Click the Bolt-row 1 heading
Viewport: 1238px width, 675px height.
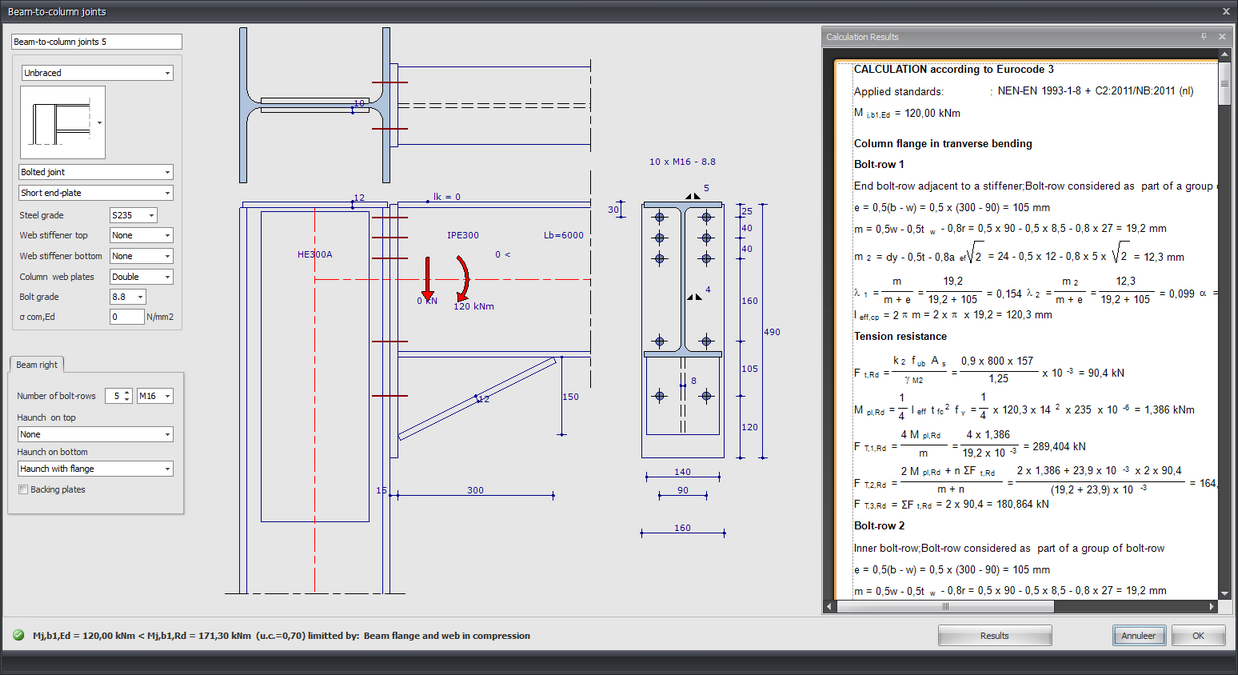point(879,164)
